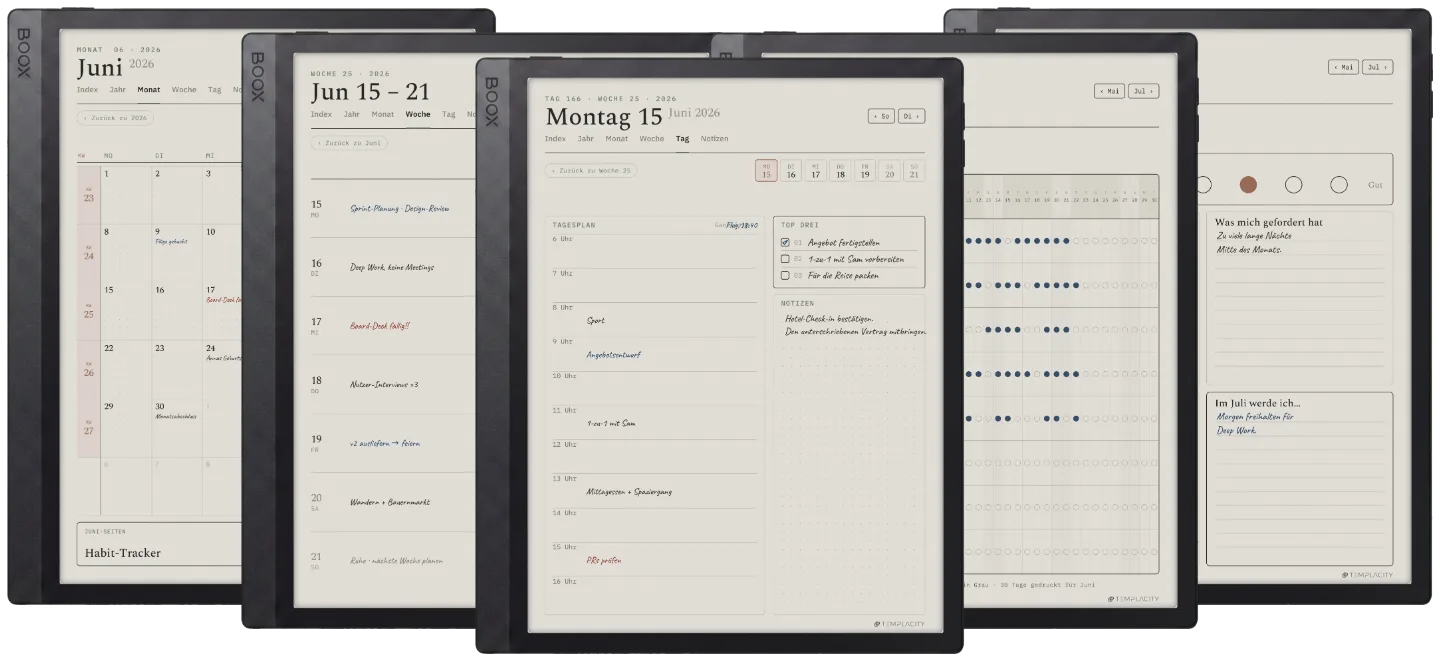This screenshot has width=1440, height=661.
Task: Select DO 18 in the day strip
Action: pos(840,171)
